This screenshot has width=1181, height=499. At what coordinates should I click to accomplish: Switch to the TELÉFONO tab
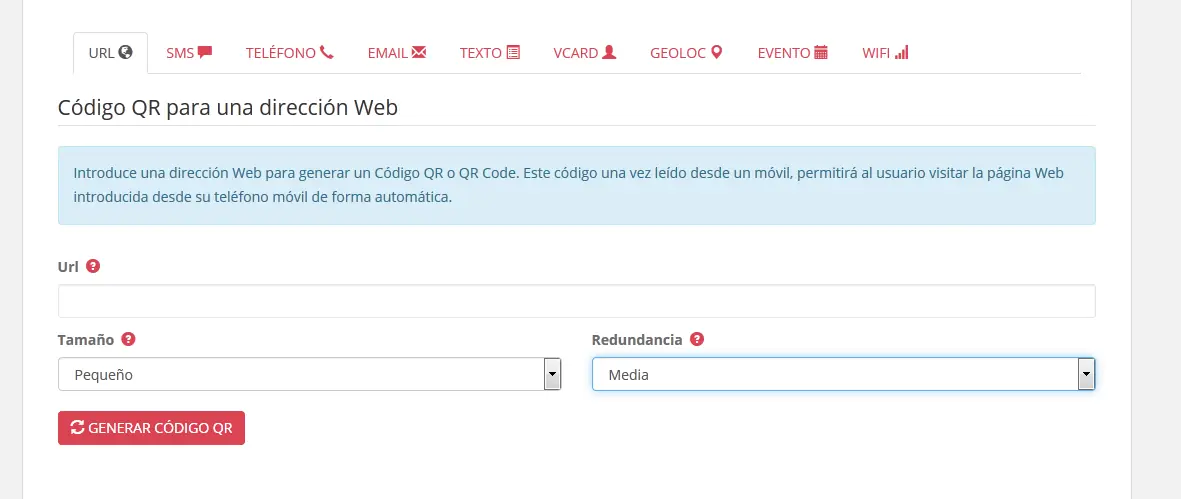click(289, 53)
